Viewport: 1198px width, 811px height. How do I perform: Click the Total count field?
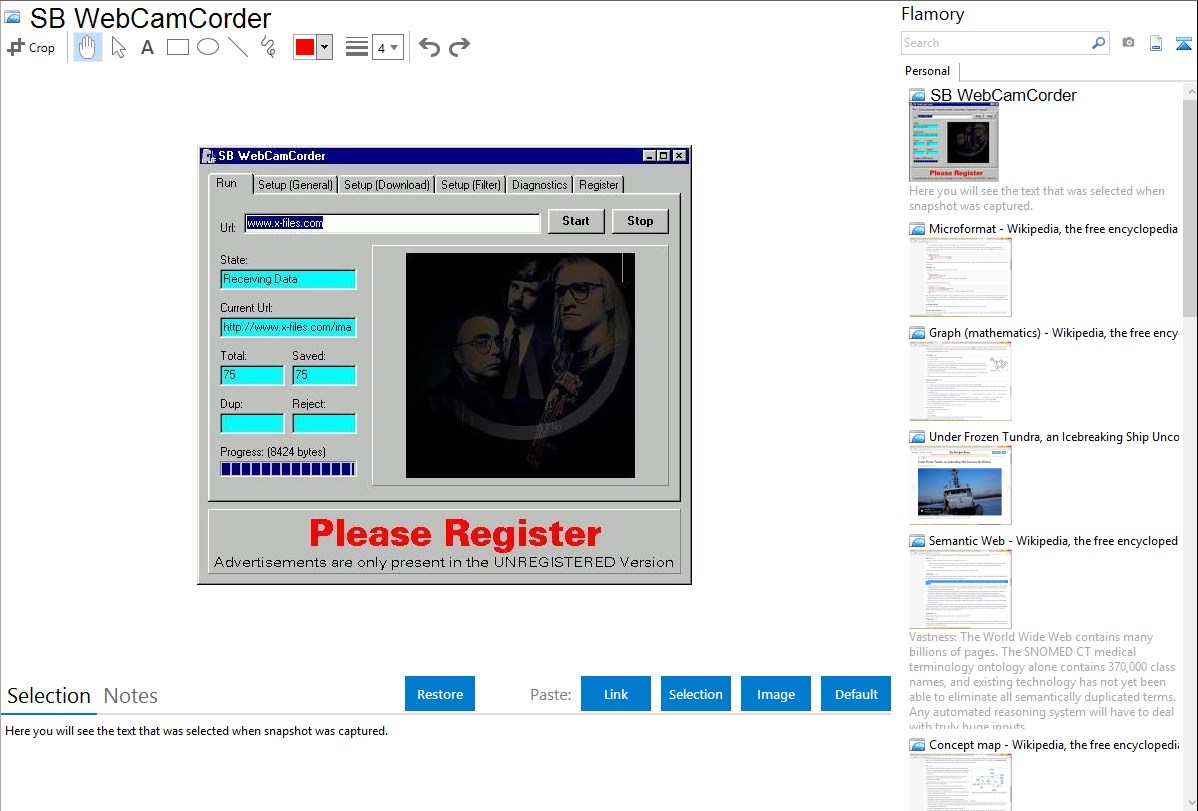coord(252,375)
